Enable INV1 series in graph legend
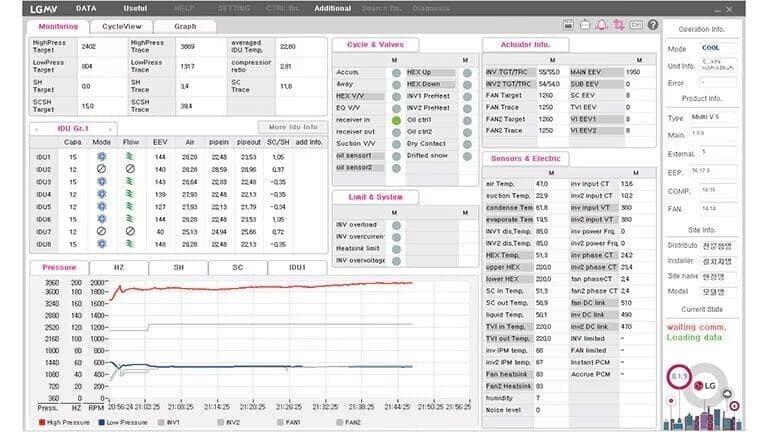Screen dimensions: 768x432 tap(160, 422)
